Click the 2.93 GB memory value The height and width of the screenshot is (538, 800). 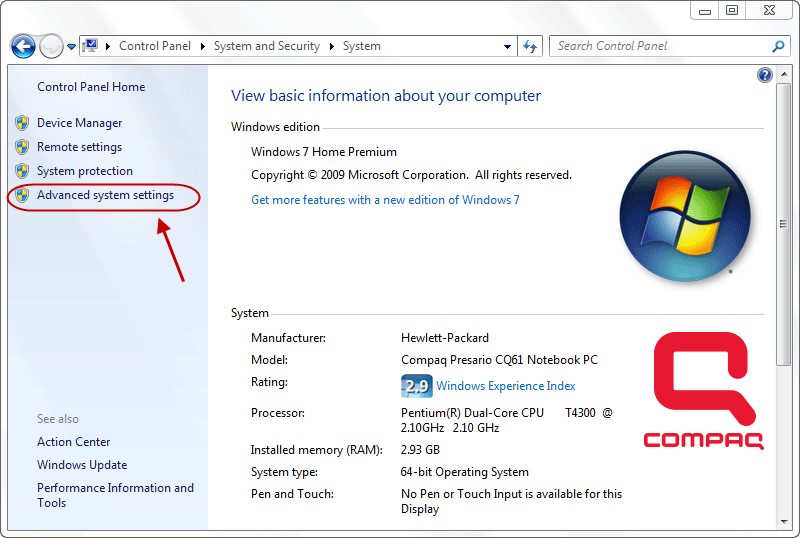pos(420,450)
